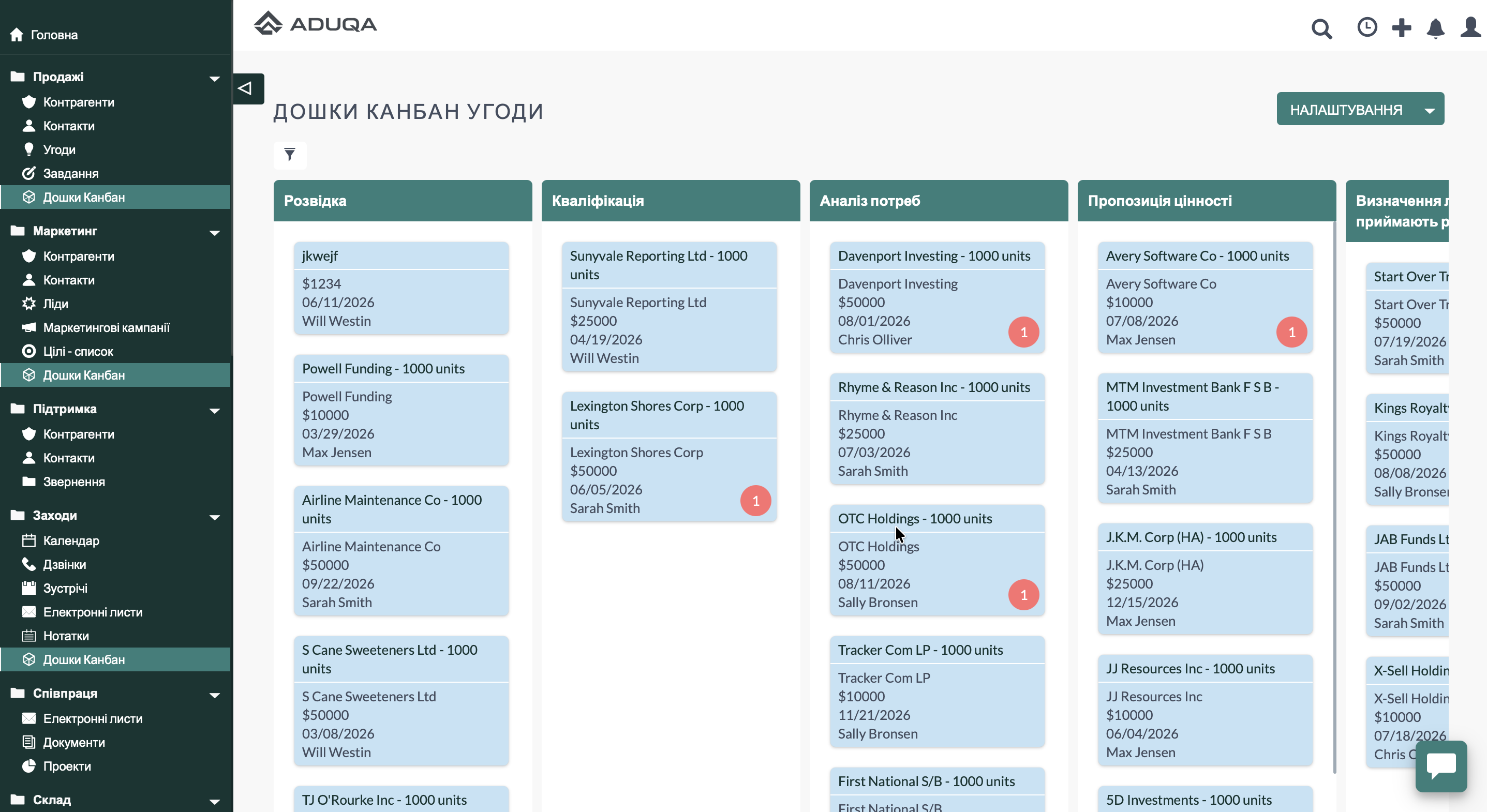Screen dimensions: 1487x812
Task: Open Tracker Com LP - 1000 units card
Action: tap(937, 691)
